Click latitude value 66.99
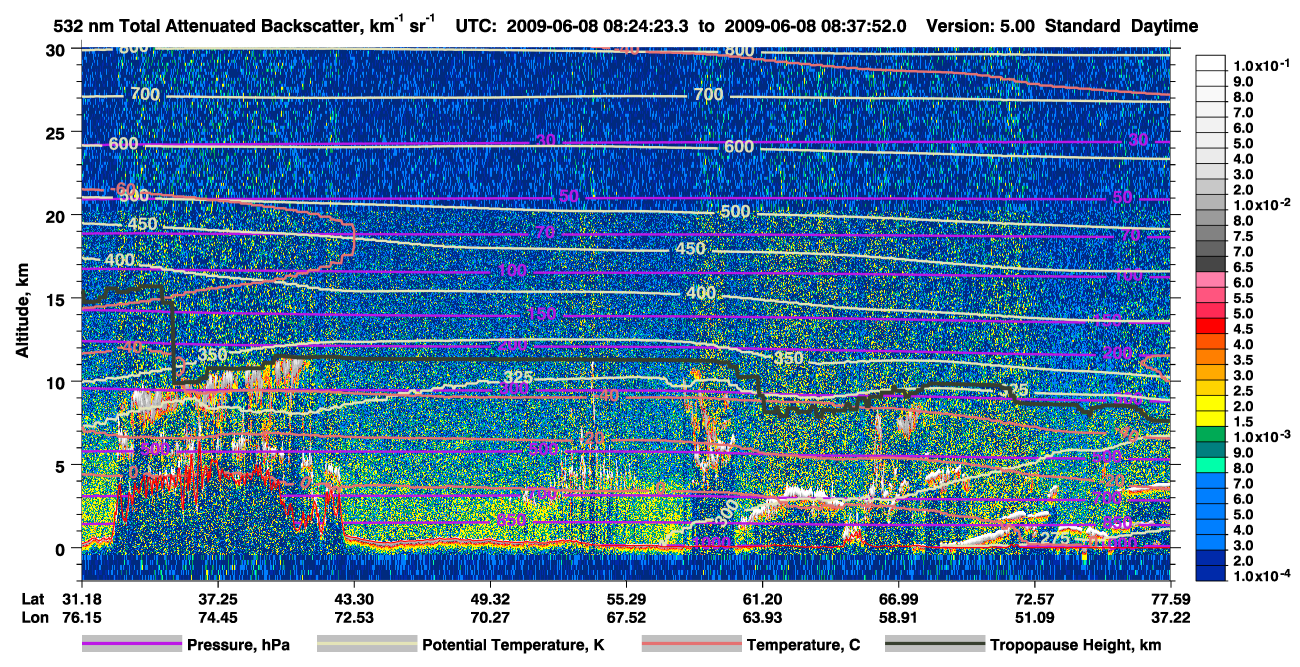Image resolution: width=1300 pixels, height=667 pixels. click(897, 598)
